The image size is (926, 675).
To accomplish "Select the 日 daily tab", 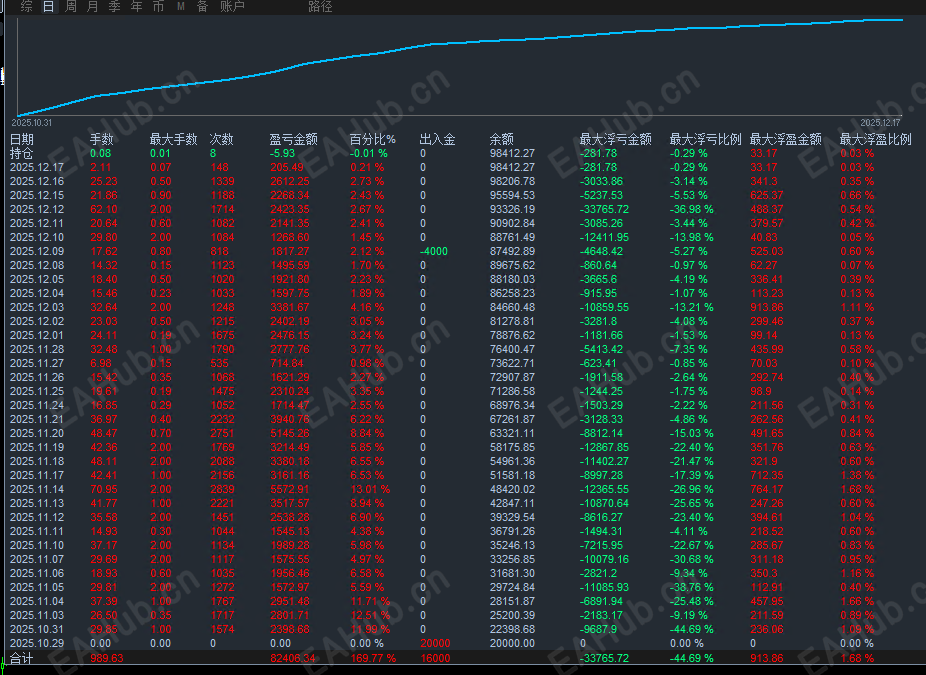I will [x=48, y=6].
